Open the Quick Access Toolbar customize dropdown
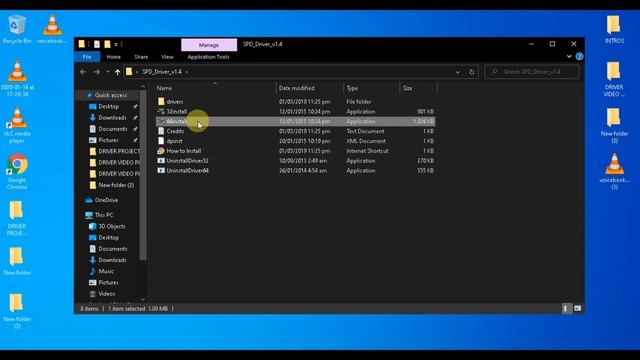Screen dimensions: 640x360 (116, 44)
